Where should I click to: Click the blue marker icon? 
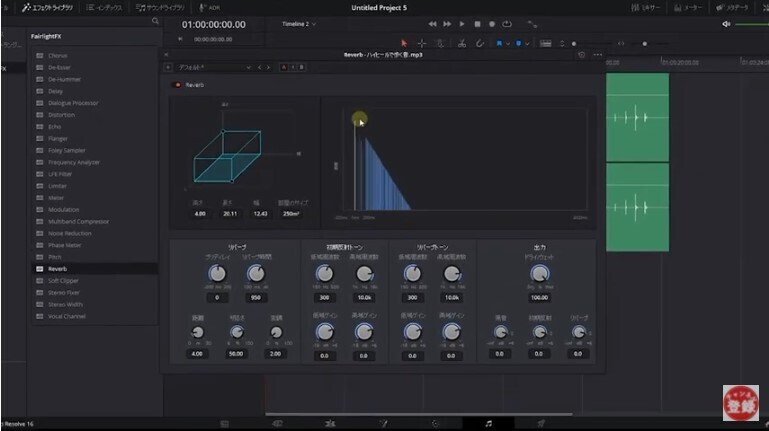coord(518,44)
